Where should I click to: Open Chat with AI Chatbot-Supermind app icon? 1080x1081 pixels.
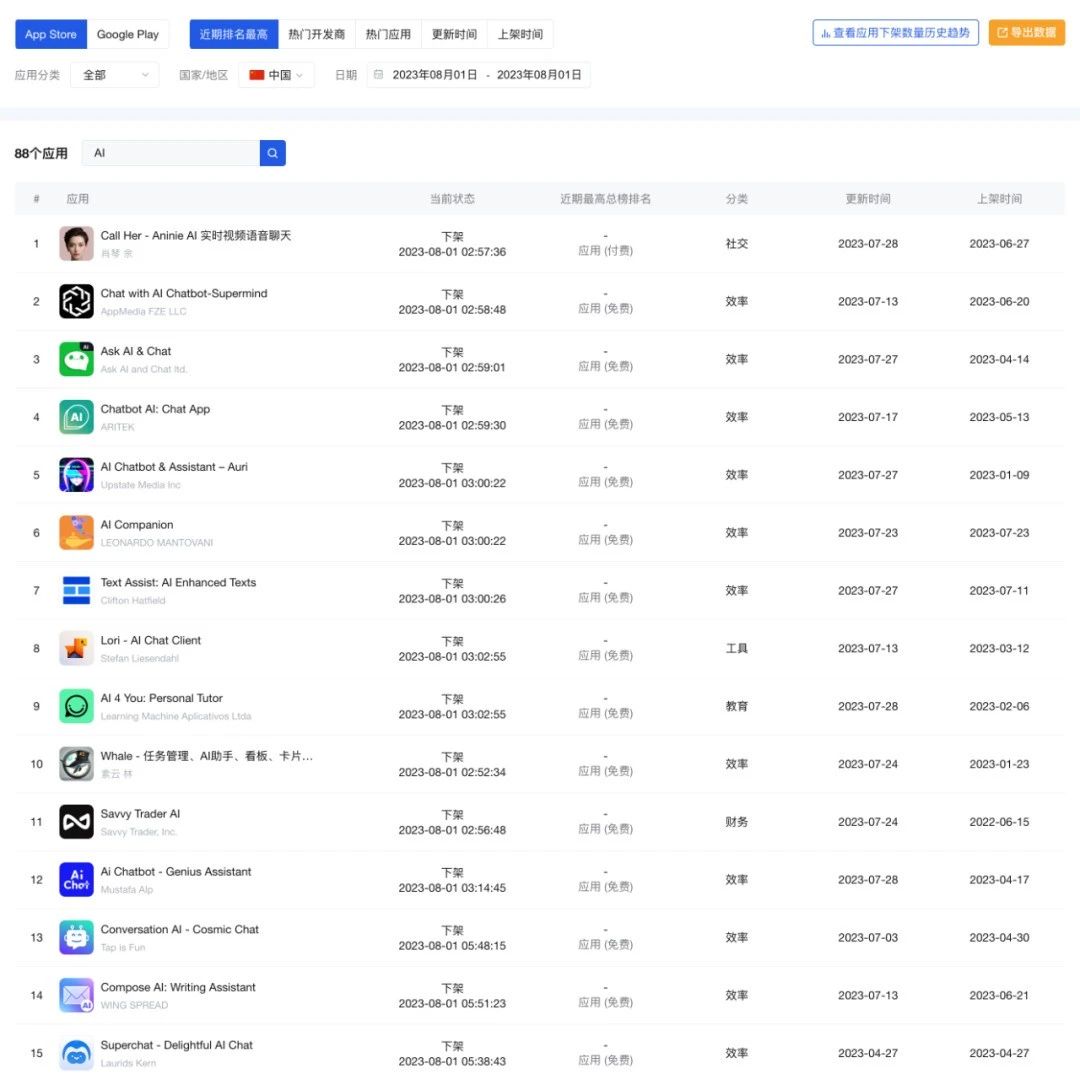coord(77,301)
